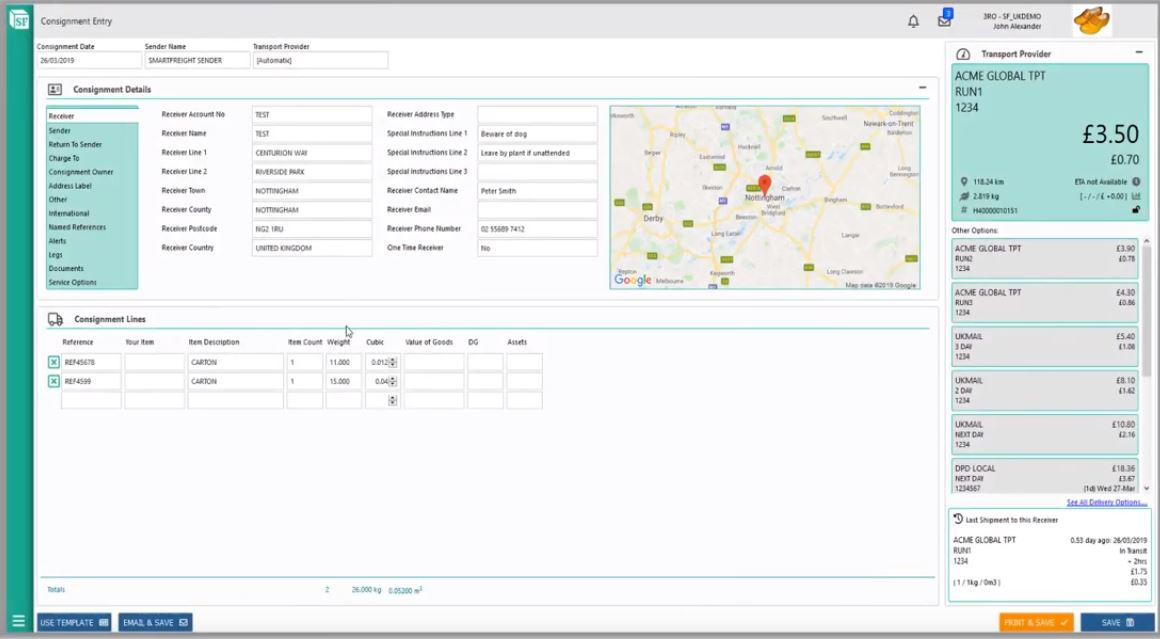Screen dimensions: 1160x639
Task: Click the Consignment Date field
Action: tap(89, 61)
